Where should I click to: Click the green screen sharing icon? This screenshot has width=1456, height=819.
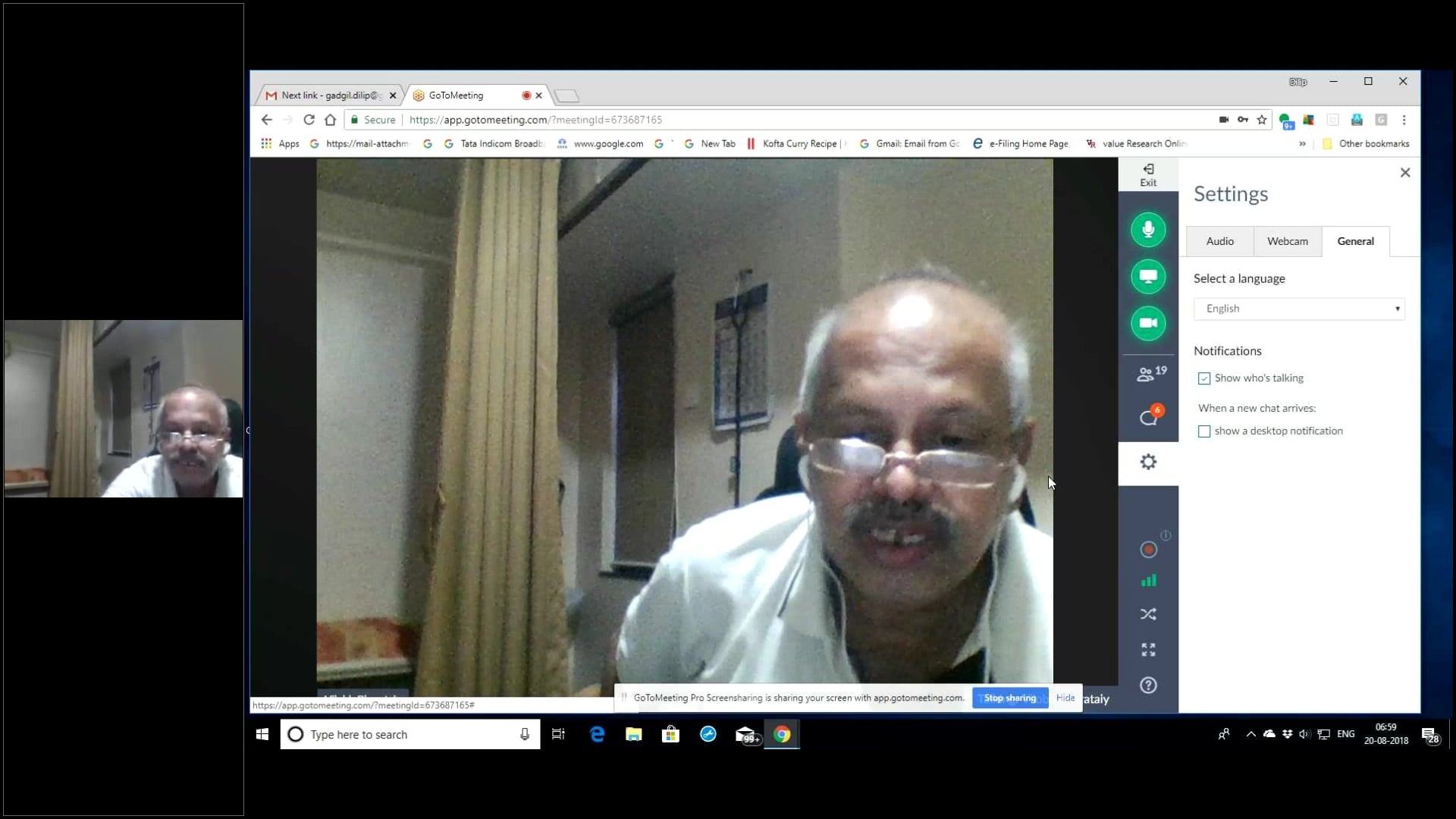[1148, 277]
